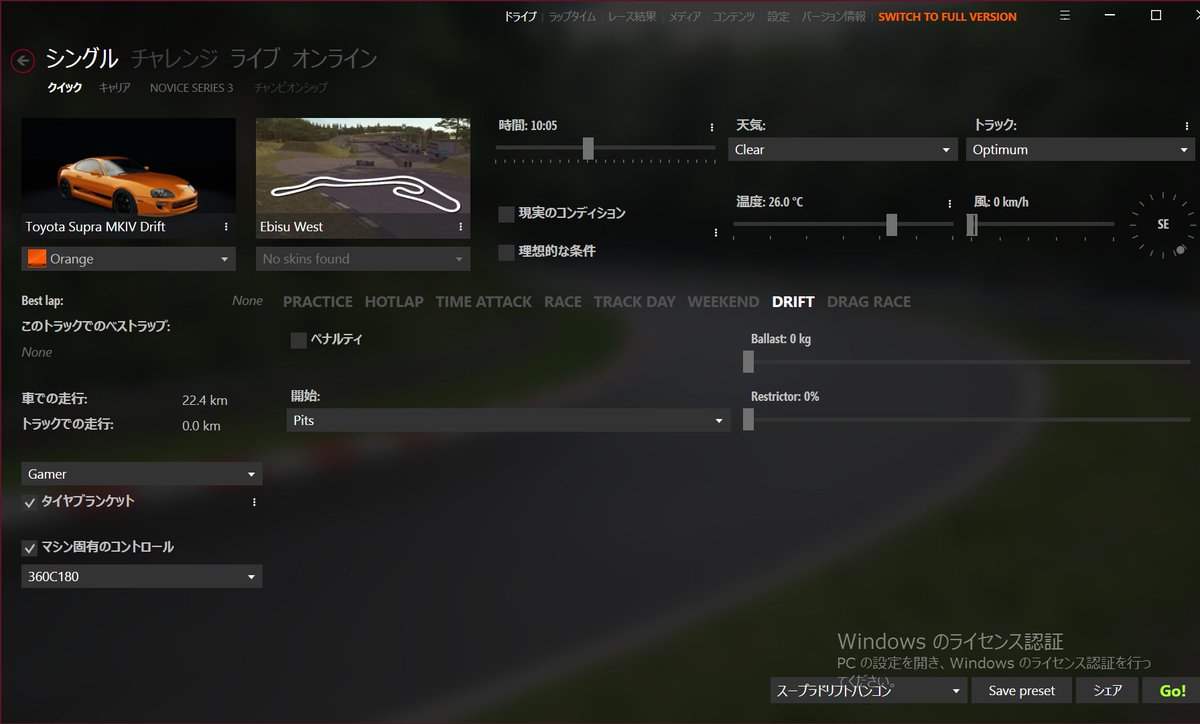Open three-dot menu beside condition checkboxes
Image resolution: width=1200 pixels, height=724 pixels.
tap(716, 232)
